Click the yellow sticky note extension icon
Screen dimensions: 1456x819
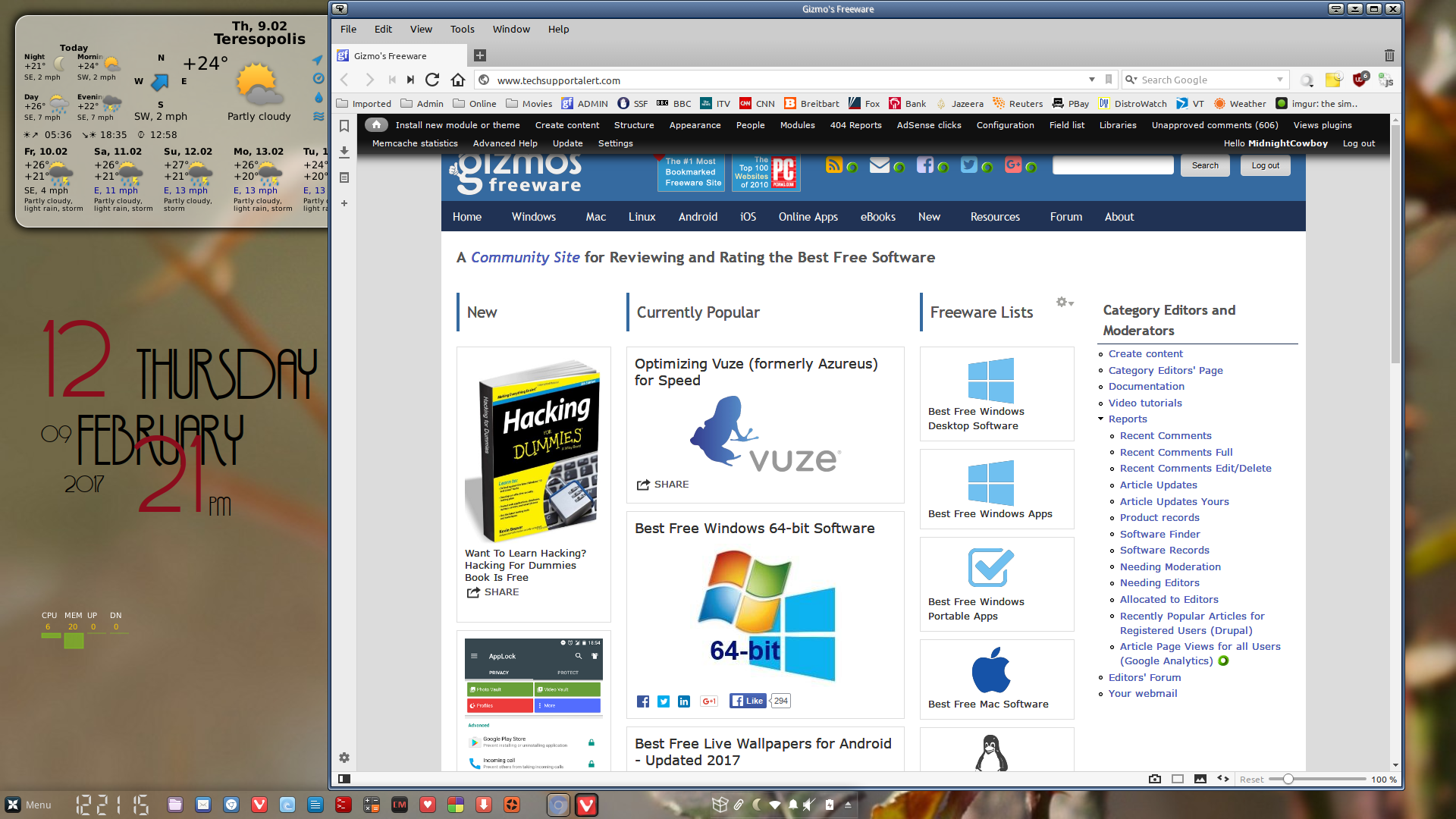(x=1334, y=80)
